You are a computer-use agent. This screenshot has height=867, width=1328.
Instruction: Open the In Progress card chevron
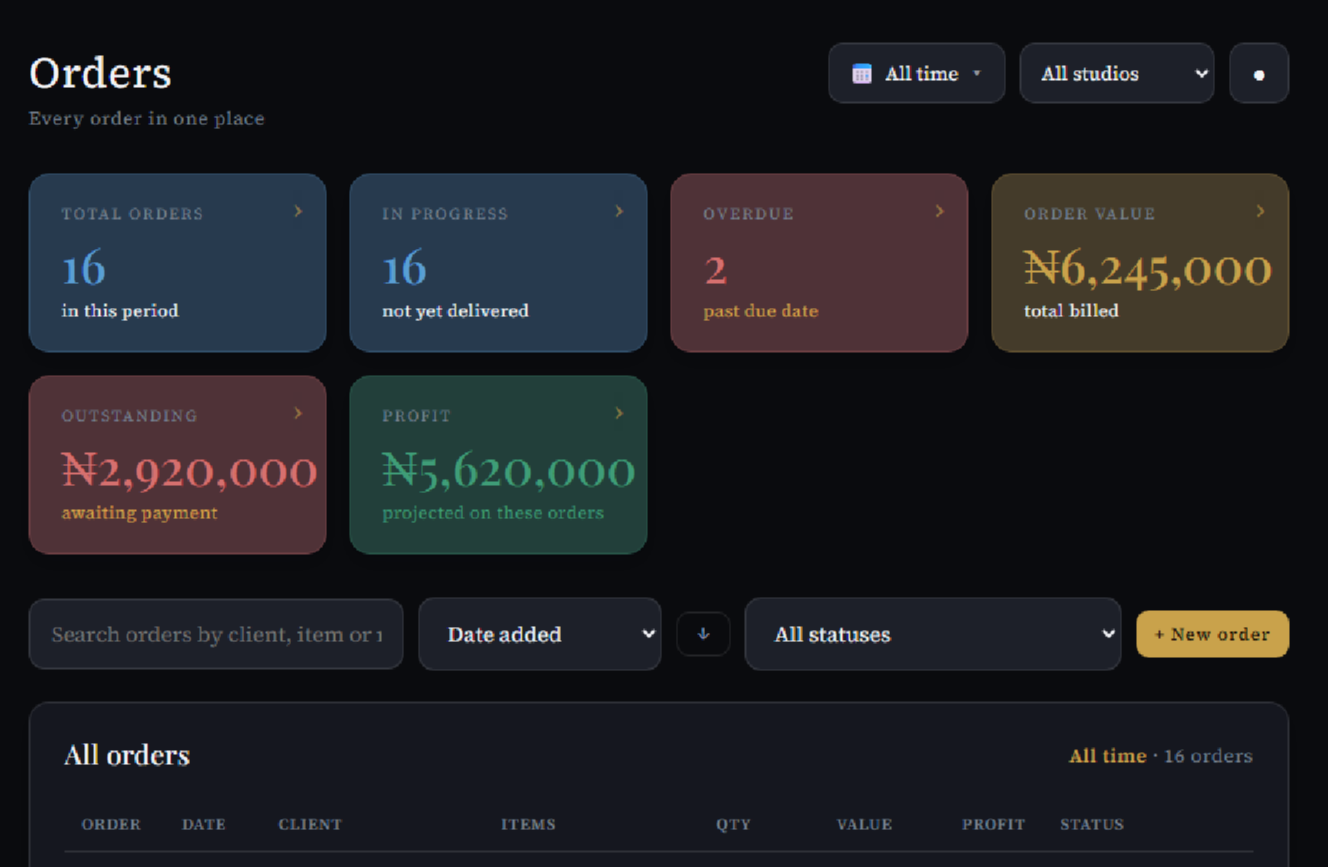(619, 211)
